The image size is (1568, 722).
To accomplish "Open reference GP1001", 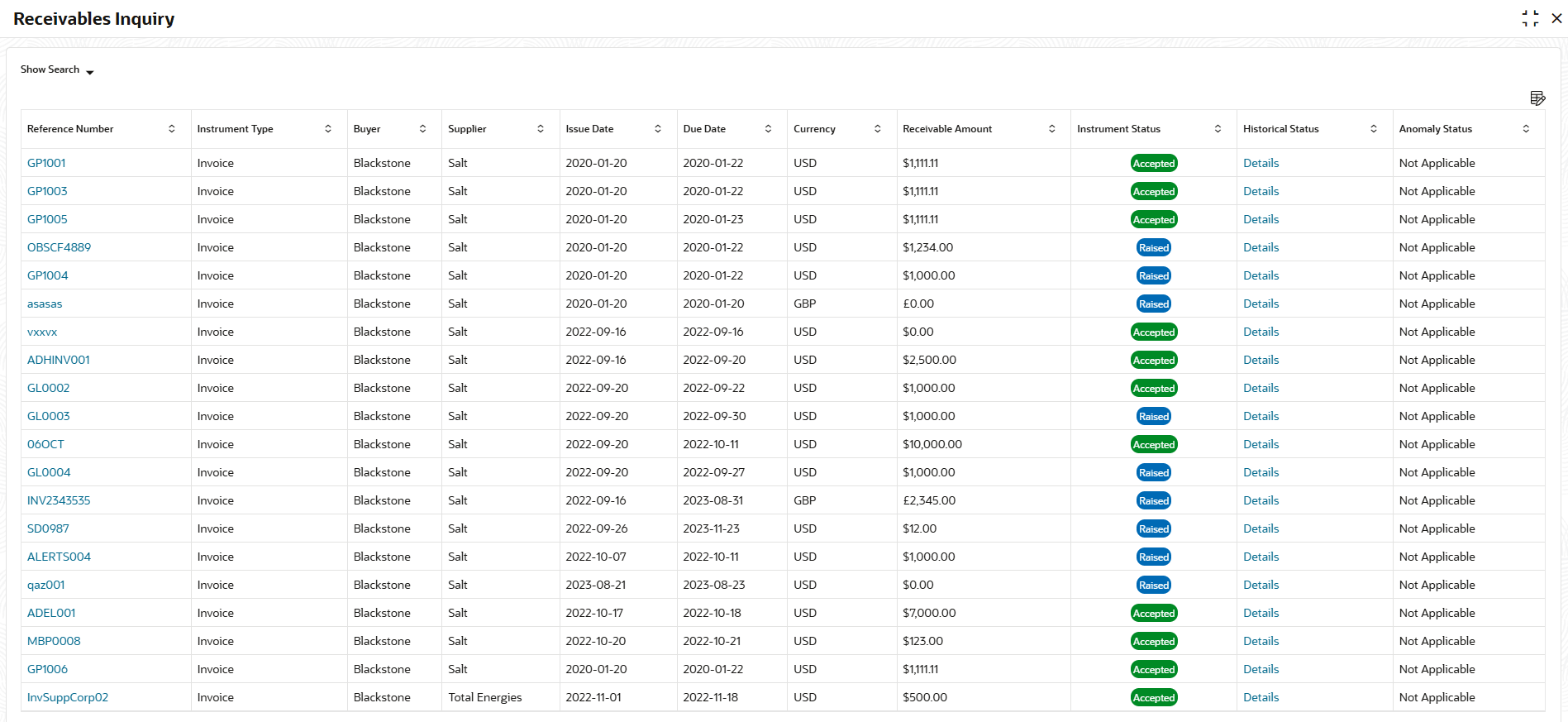I will pos(46,163).
